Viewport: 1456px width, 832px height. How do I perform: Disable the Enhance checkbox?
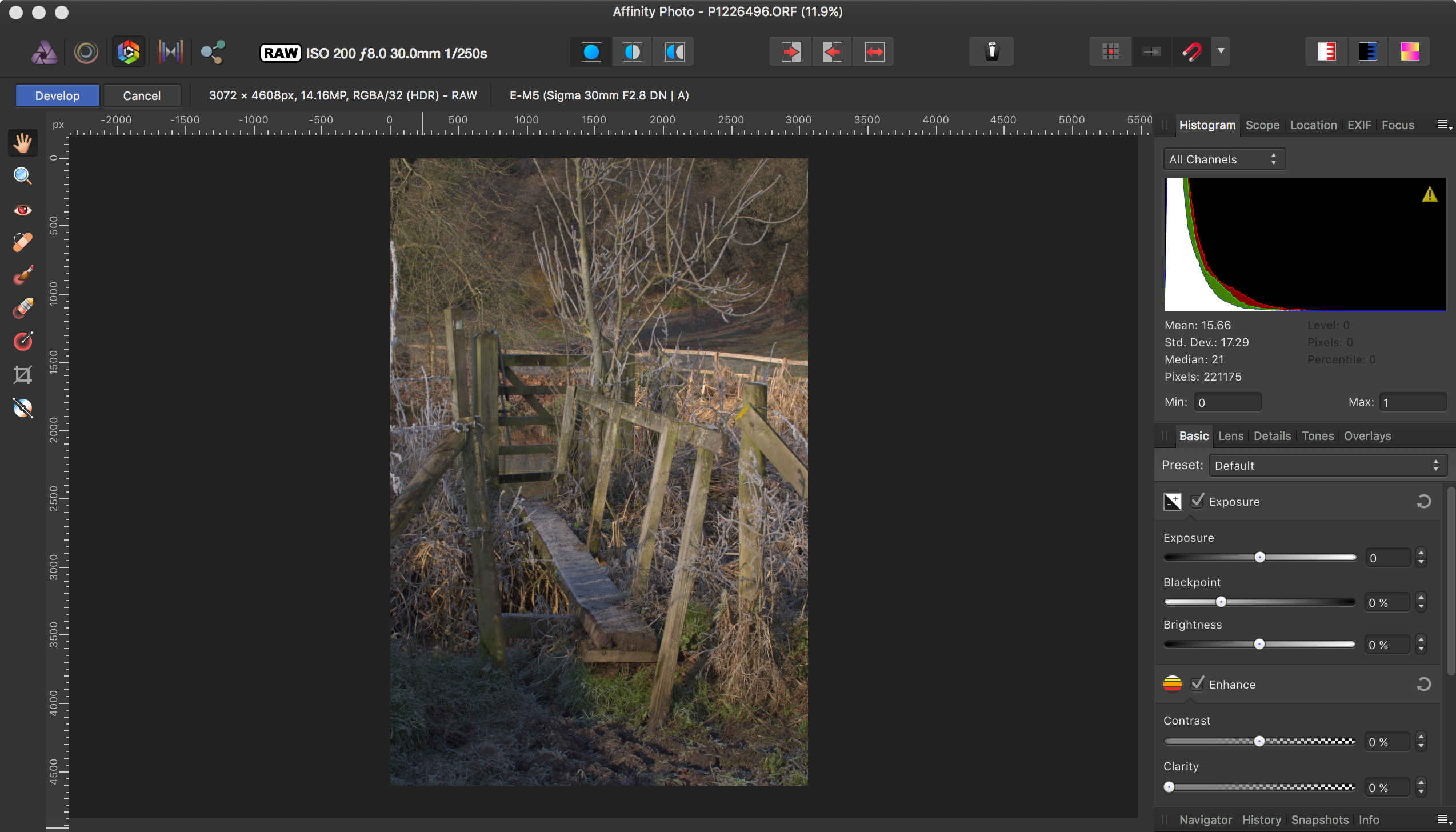tap(1197, 684)
